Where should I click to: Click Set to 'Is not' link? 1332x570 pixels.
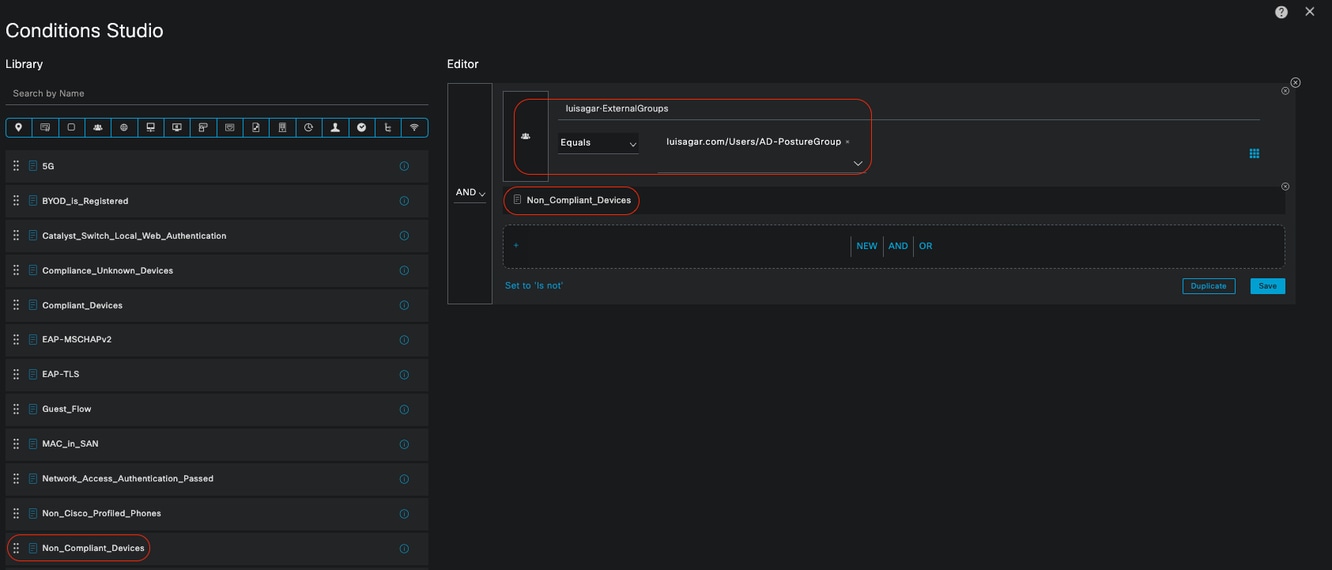[534, 286]
